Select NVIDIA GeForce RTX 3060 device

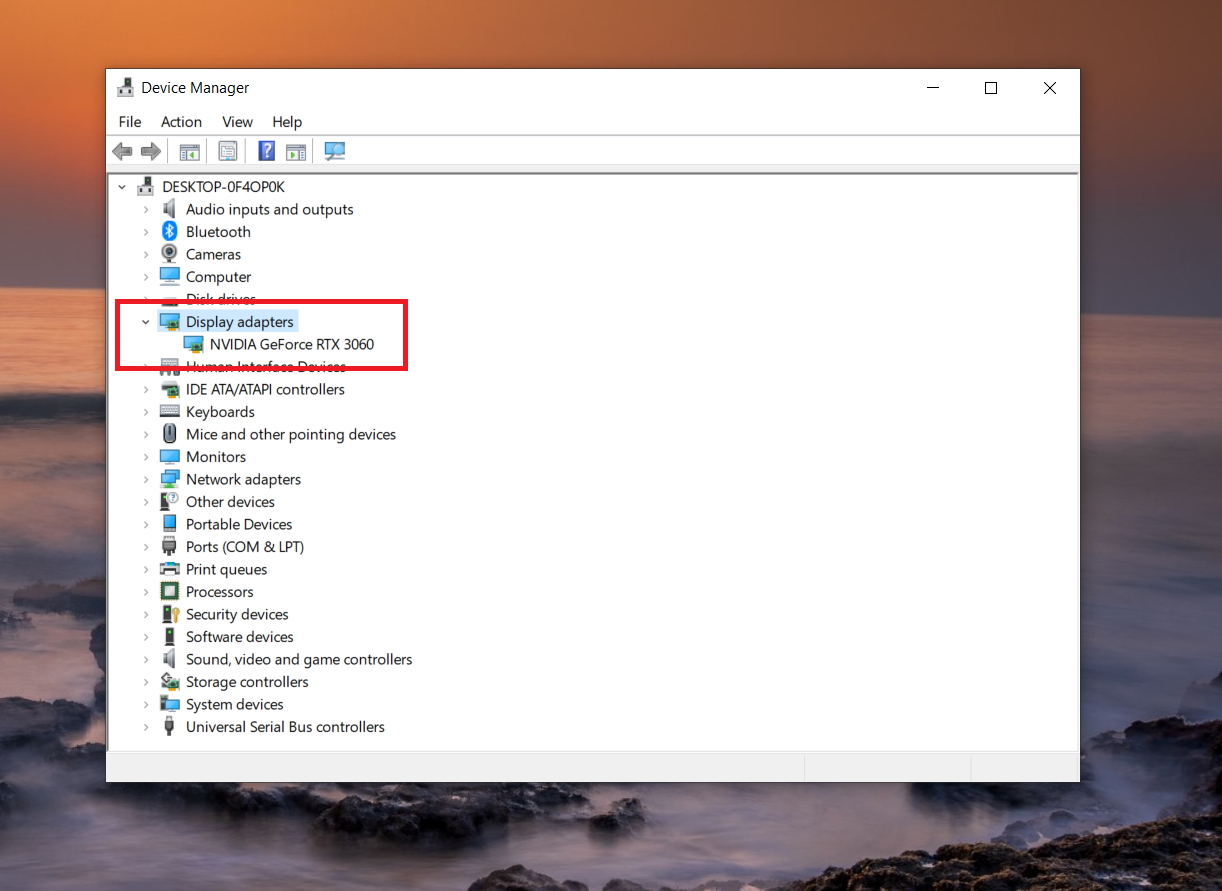pos(291,345)
